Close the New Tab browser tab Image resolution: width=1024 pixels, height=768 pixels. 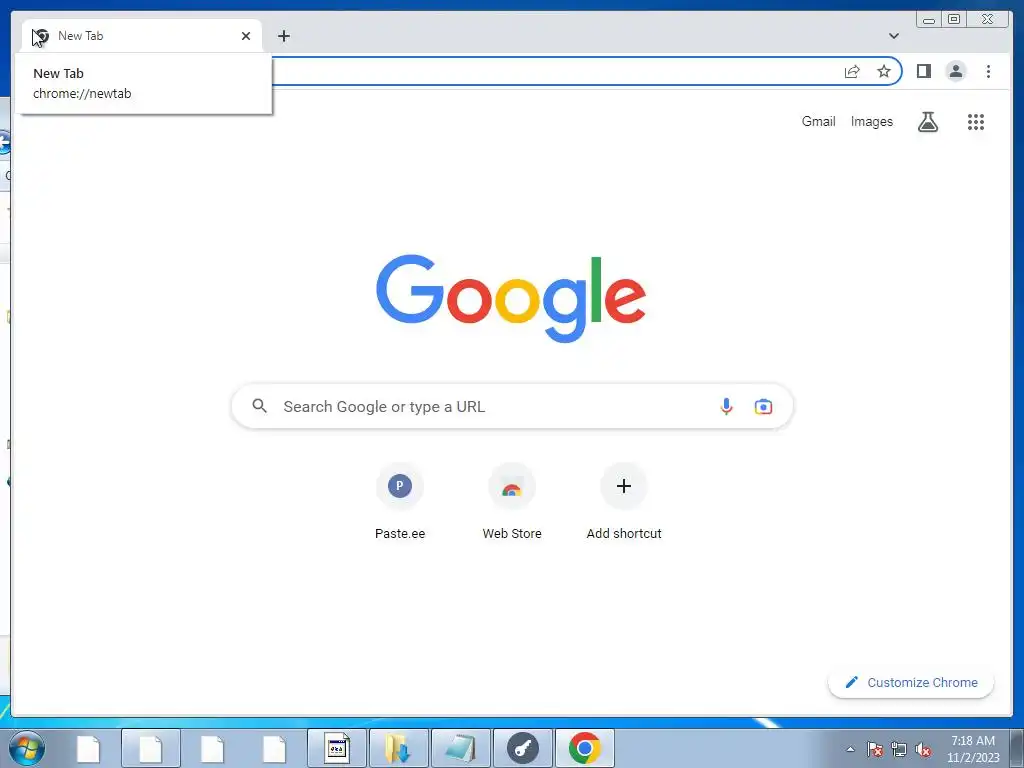click(246, 36)
